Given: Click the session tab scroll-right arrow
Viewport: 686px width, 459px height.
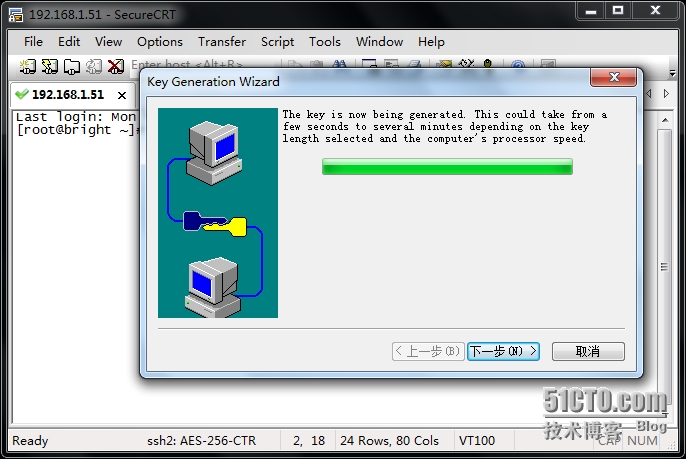Looking at the screenshot, I should pyautogui.click(x=666, y=93).
